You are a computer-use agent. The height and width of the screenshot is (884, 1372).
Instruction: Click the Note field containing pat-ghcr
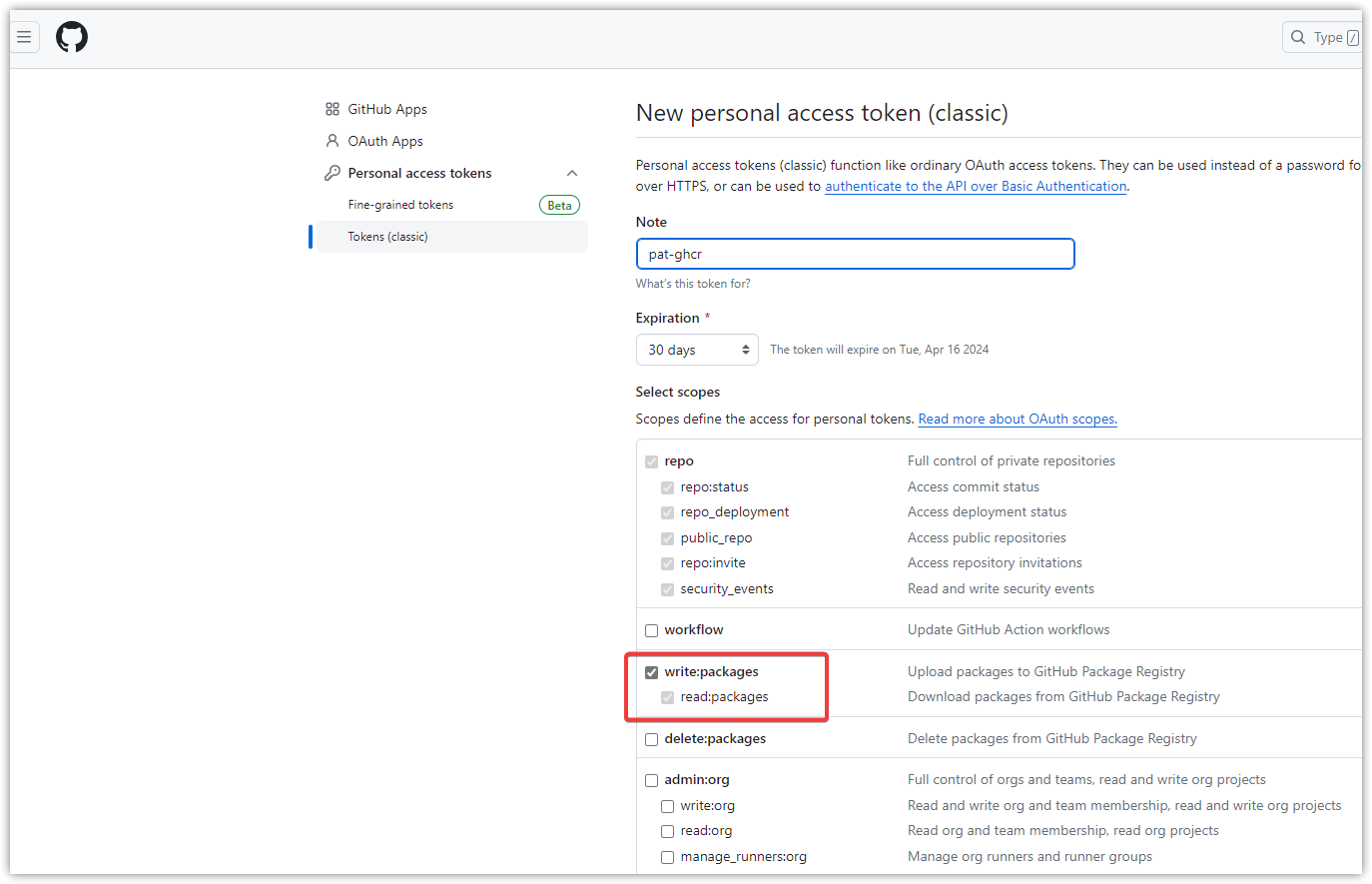tap(855, 254)
